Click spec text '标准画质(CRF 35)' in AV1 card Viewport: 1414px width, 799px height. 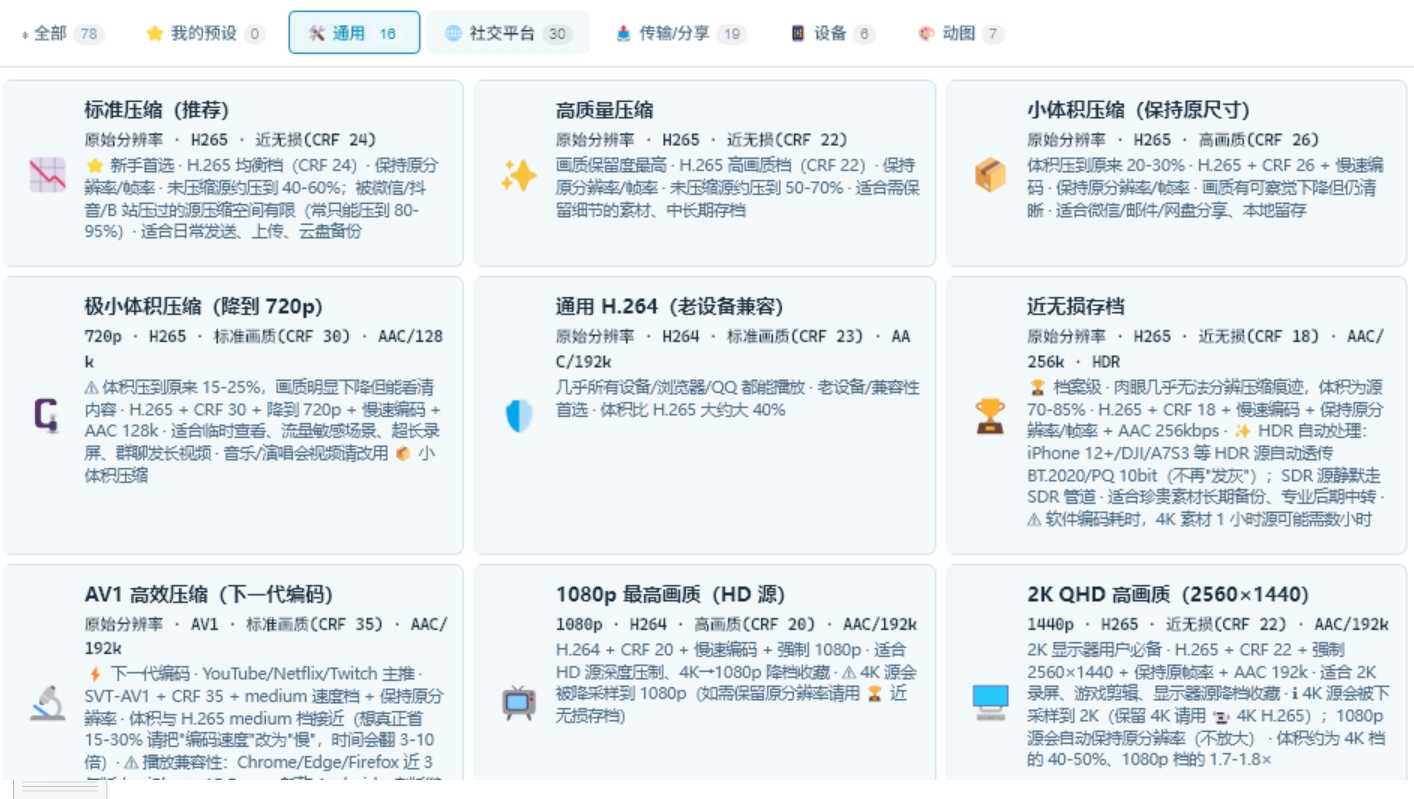(x=314, y=624)
